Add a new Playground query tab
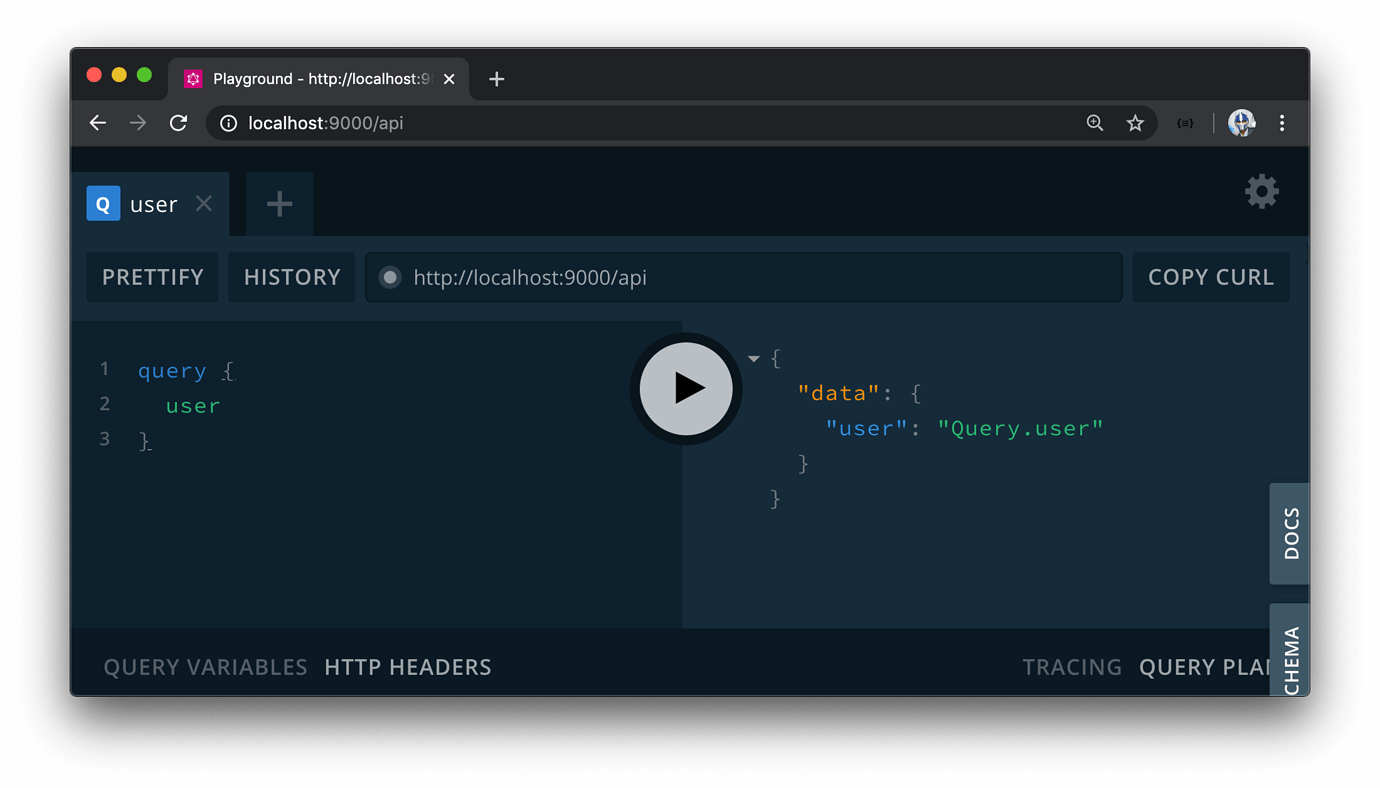1380x788 pixels. 280,204
